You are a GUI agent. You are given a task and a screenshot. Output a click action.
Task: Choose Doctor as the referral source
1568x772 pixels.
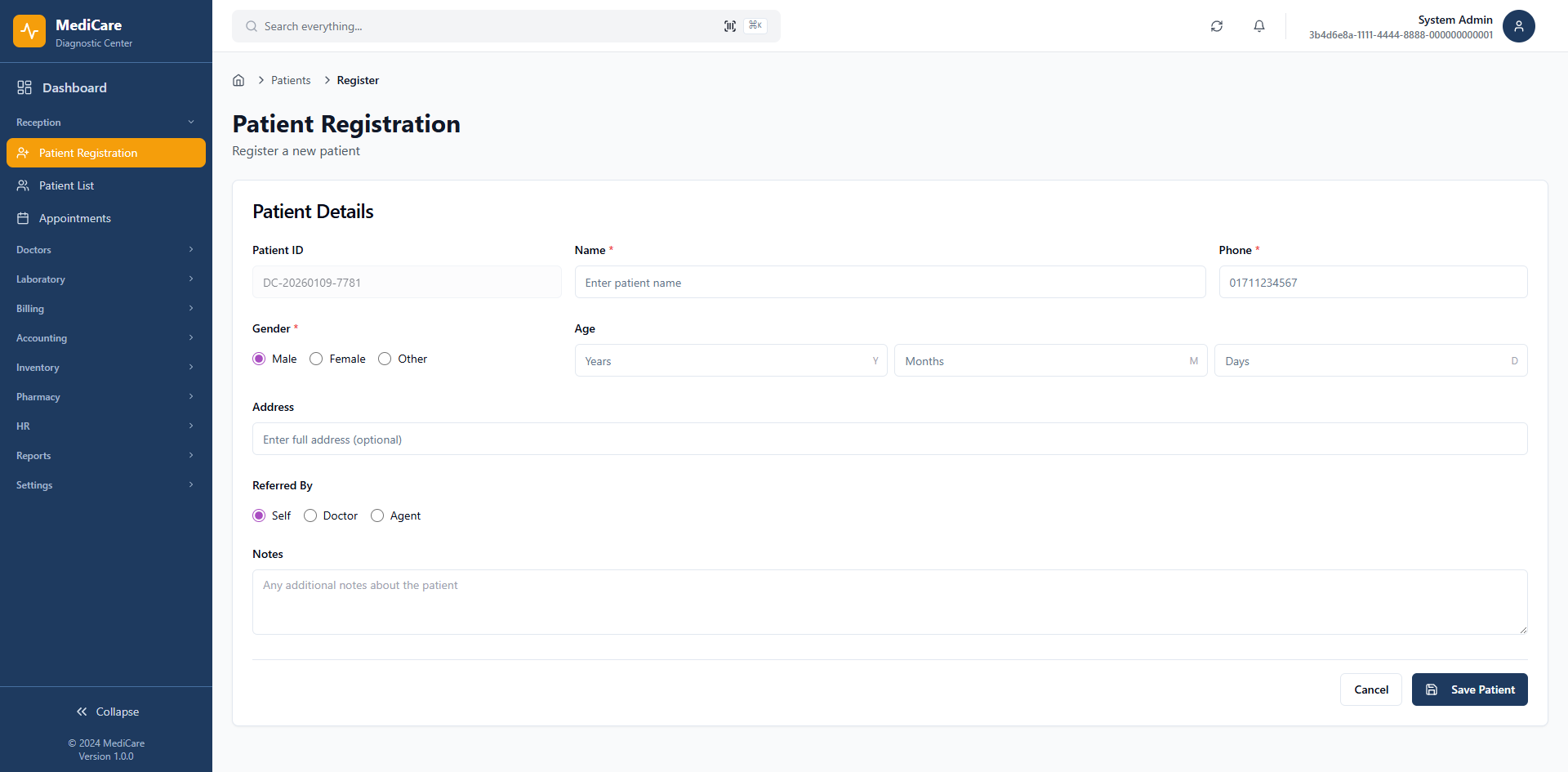point(310,515)
